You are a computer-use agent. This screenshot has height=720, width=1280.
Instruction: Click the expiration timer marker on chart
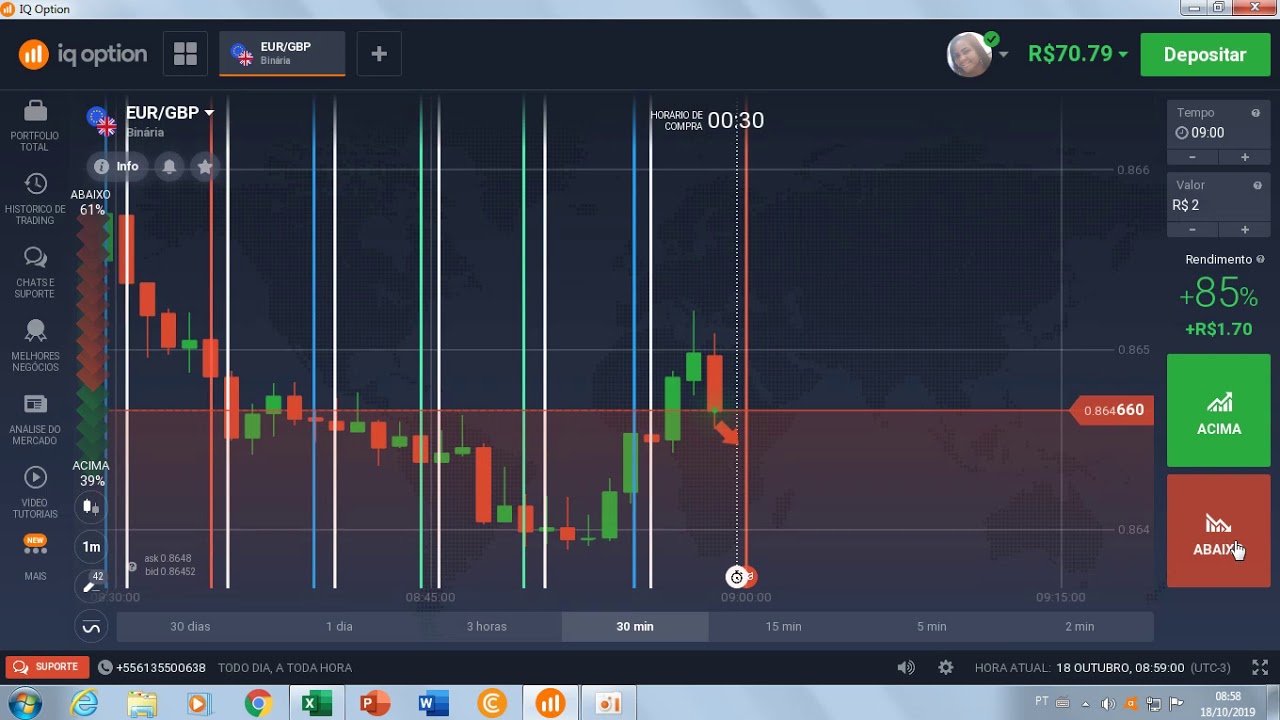tap(737, 577)
